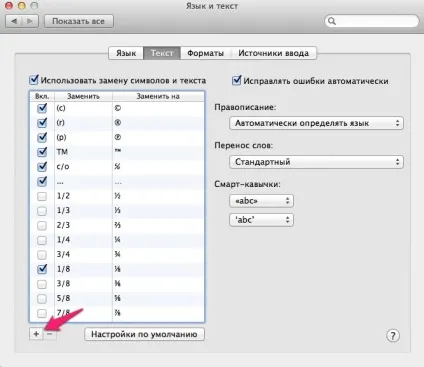Uncheck the (r) substitution checkbox

[x=42, y=123]
